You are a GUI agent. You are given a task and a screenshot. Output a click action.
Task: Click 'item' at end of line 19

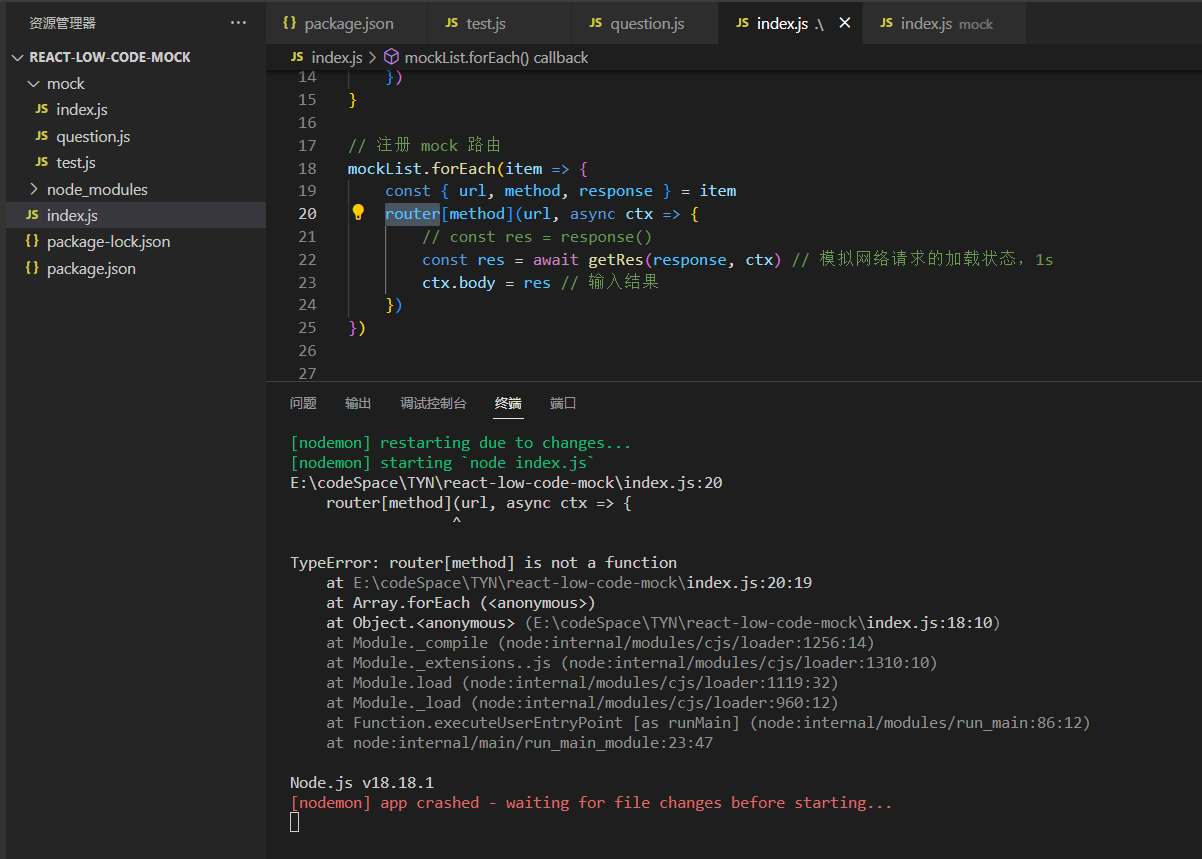click(718, 190)
